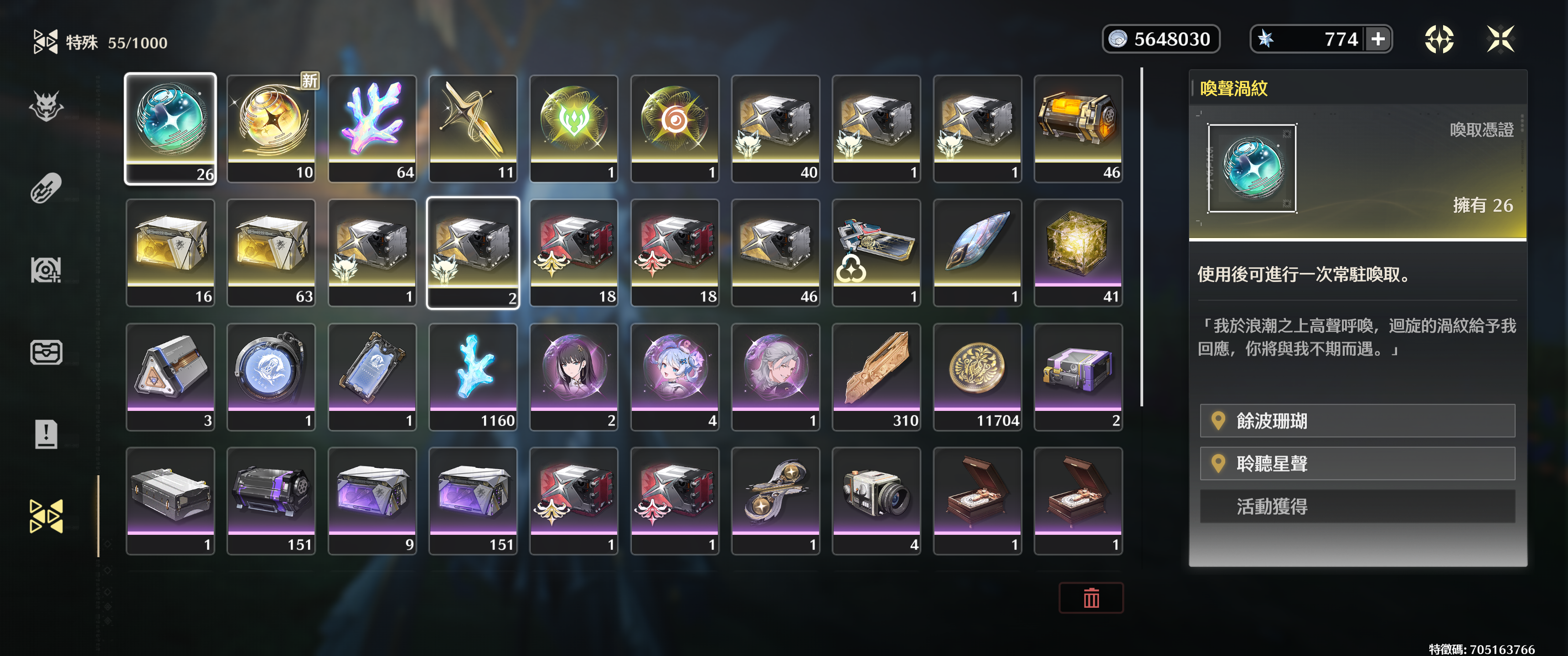Screen dimensions: 1568x656
Task: Switch to the pill-shaped supplies category tab
Action: point(46,188)
